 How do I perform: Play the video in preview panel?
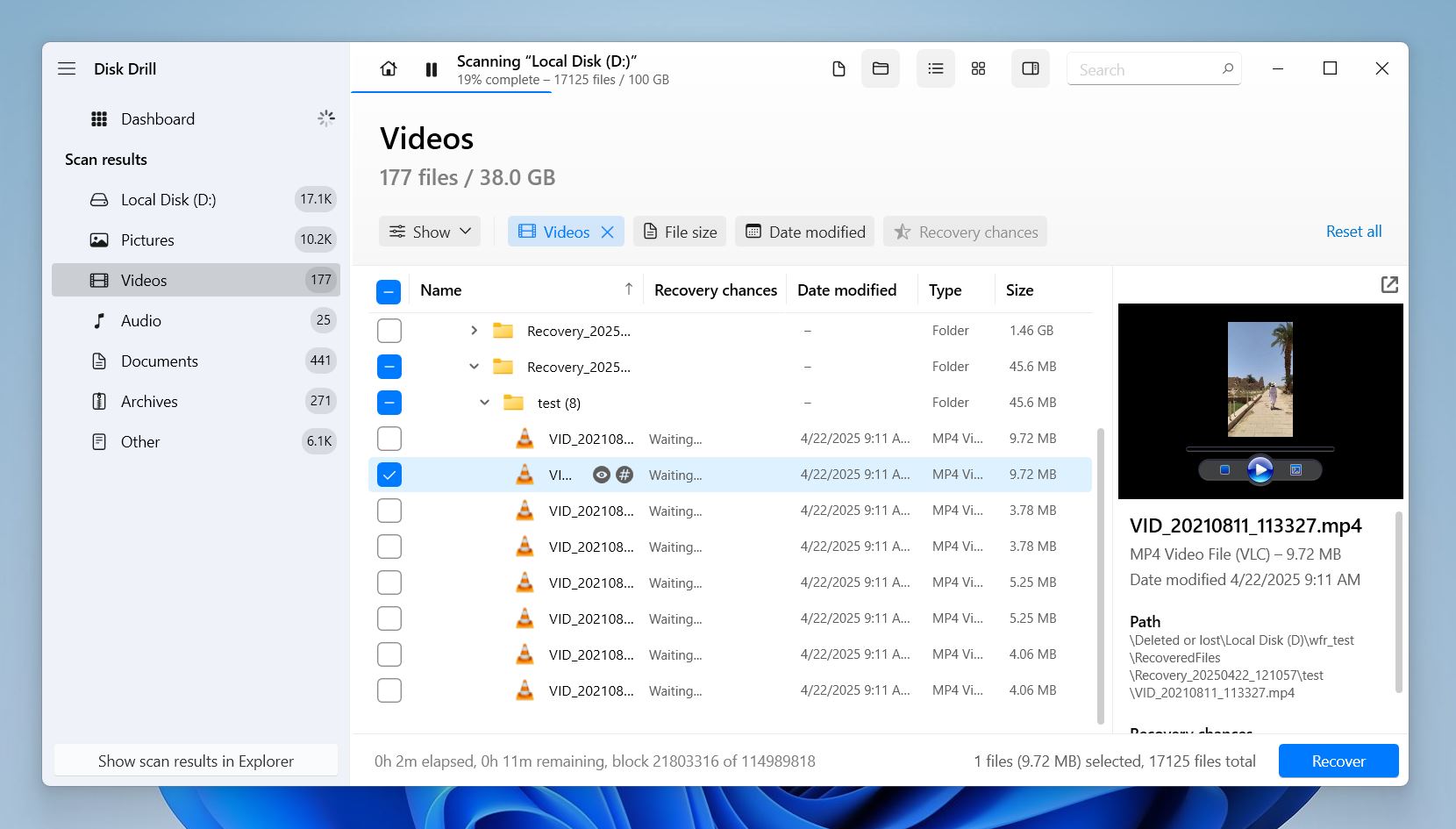click(1260, 470)
